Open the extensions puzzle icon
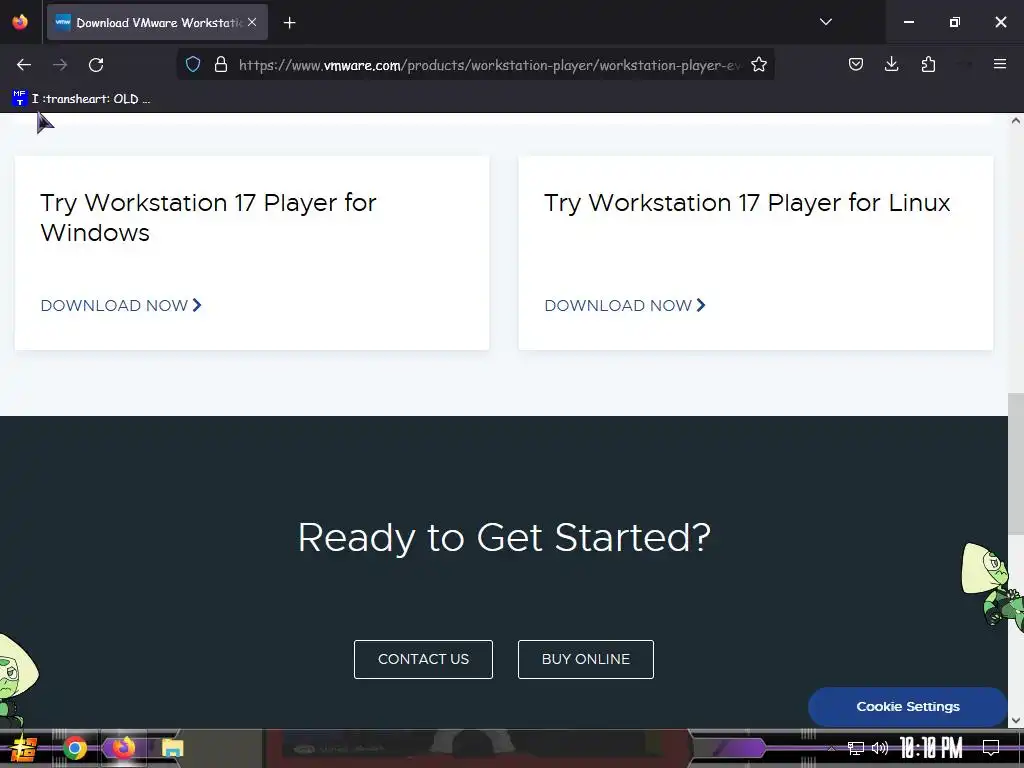Screen dimensions: 1024x768 tap(928, 64)
